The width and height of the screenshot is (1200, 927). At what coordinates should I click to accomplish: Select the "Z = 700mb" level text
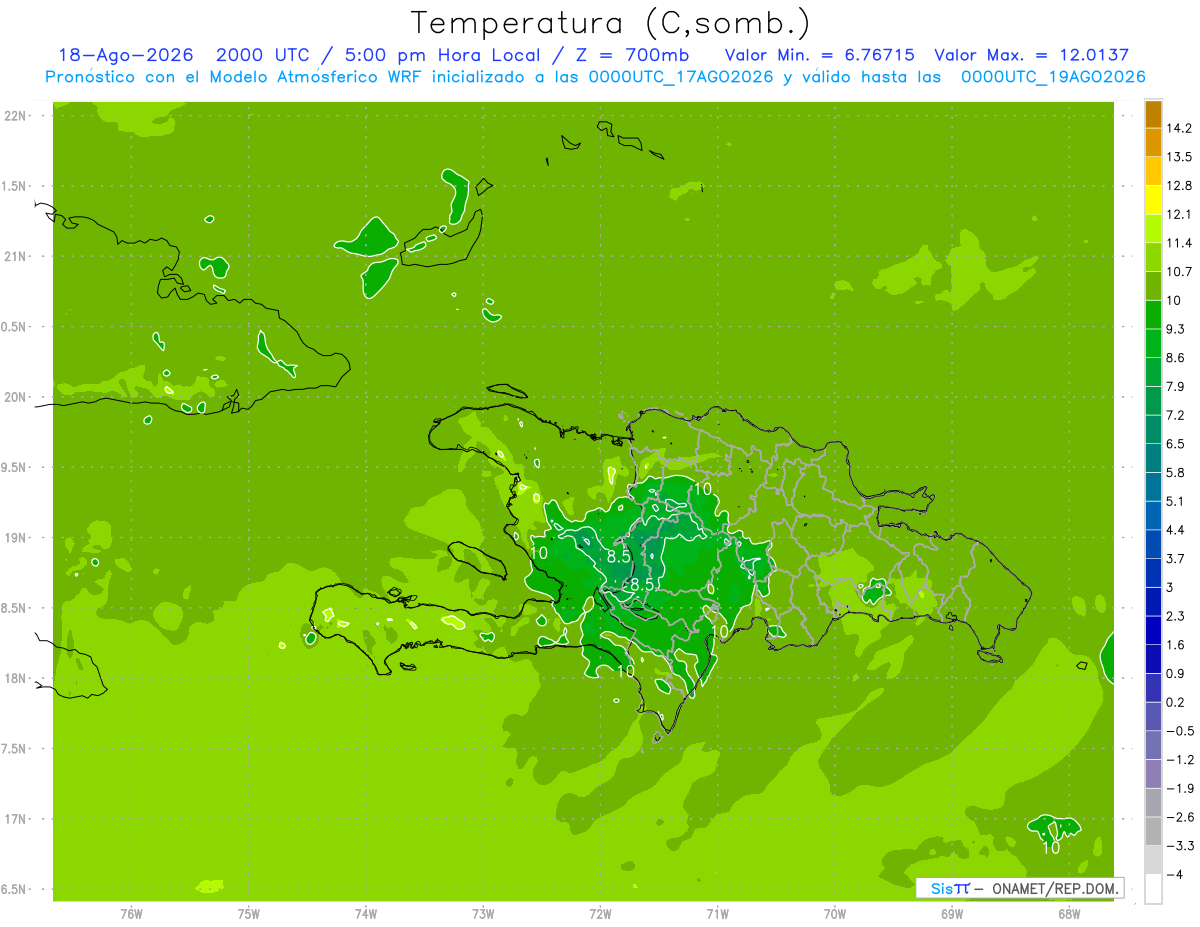[x=633, y=55]
